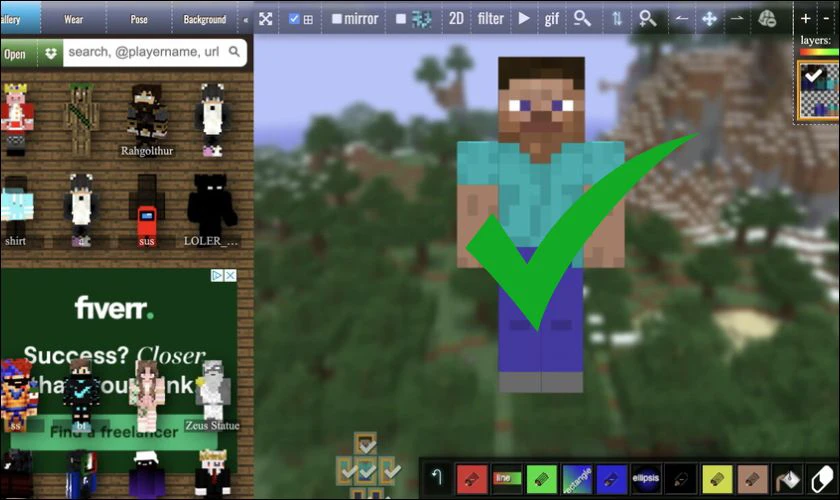Screen dimensions: 840x500
Task: Adjust the layers color gradient bar
Action: tap(819, 52)
